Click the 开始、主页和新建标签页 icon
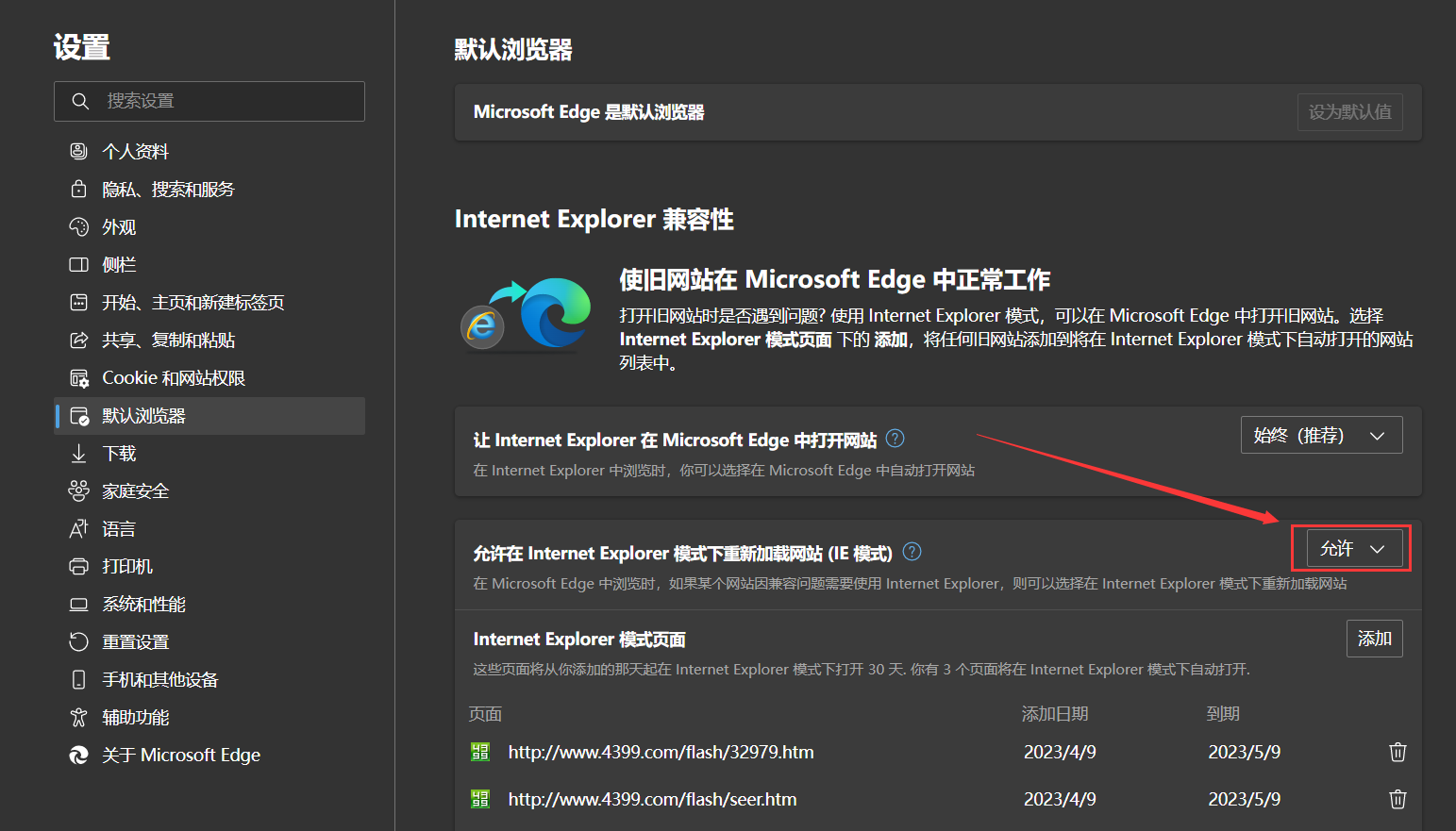1456x831 pixels. click(x=79, y=302)
